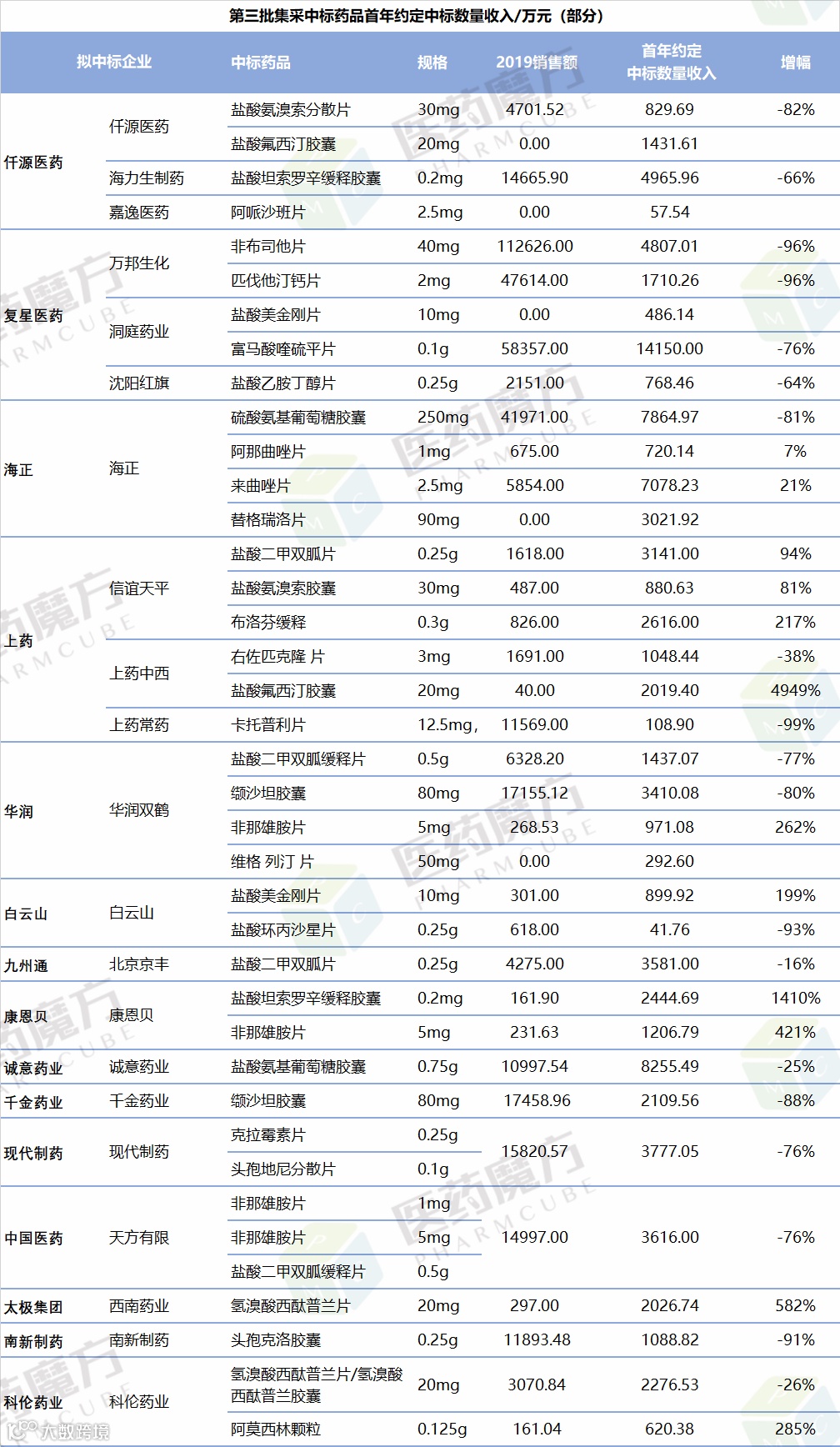Click the 天方有限 company cell
840x1447 pixels.
(139, 1238)
